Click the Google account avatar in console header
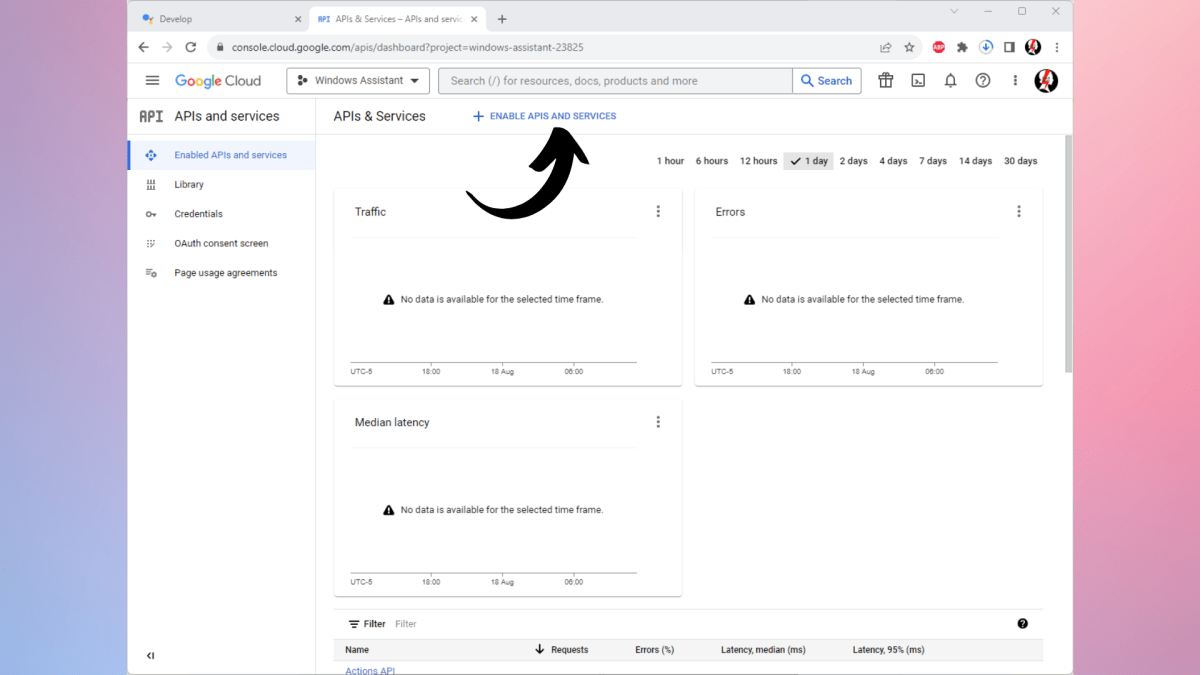 (1046, 81)
